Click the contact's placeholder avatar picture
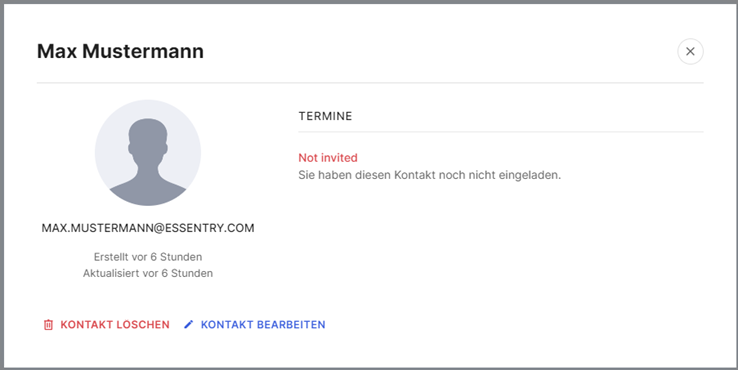Image resolution: width=738 pixels, height=370 pixels. click(x=148, y=153)
